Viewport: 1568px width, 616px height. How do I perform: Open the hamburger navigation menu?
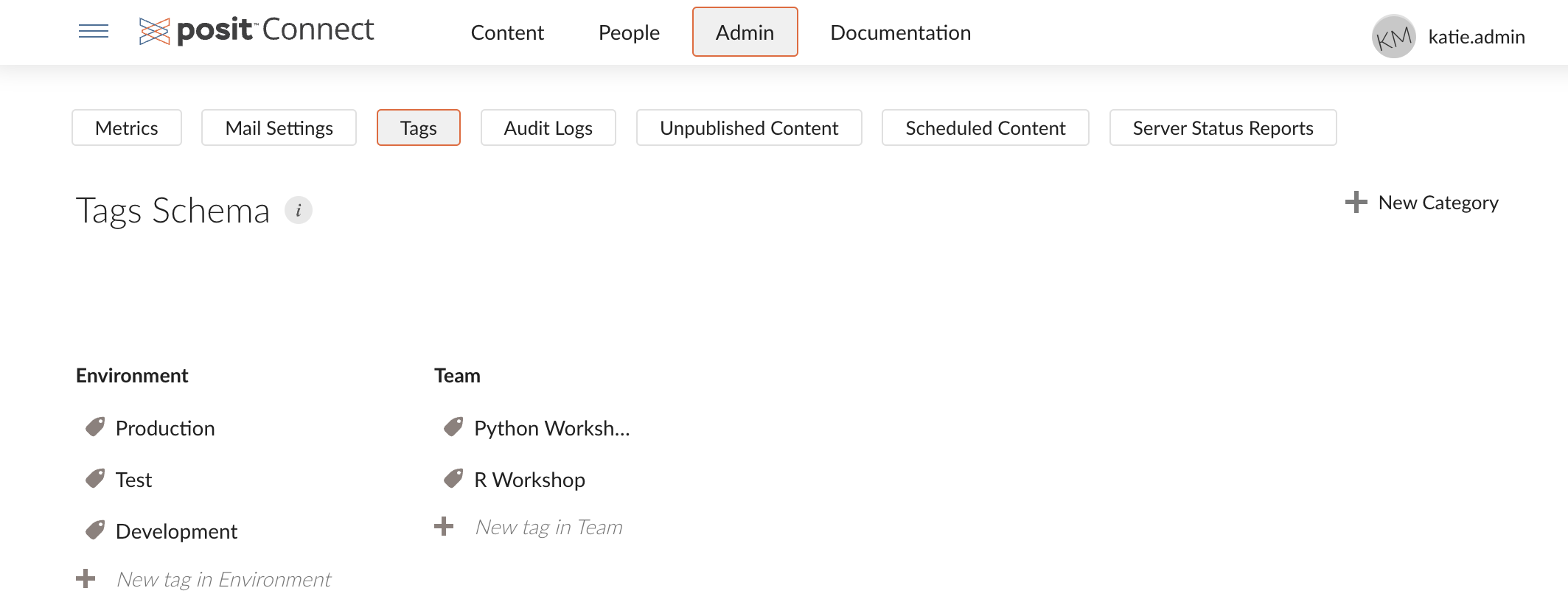pos(94,31)
